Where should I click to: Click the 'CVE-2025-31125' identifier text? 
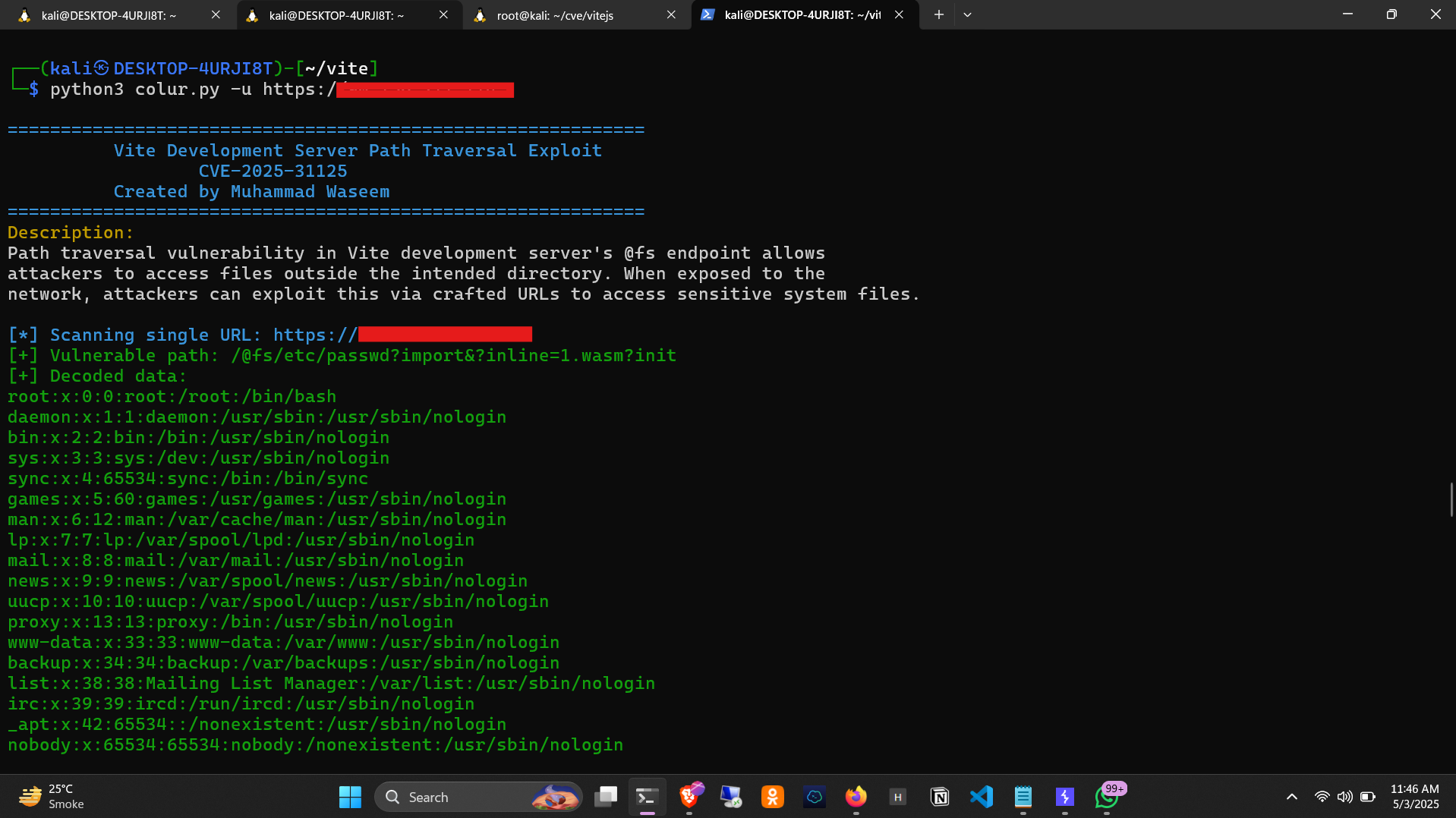tap(273, 171)
